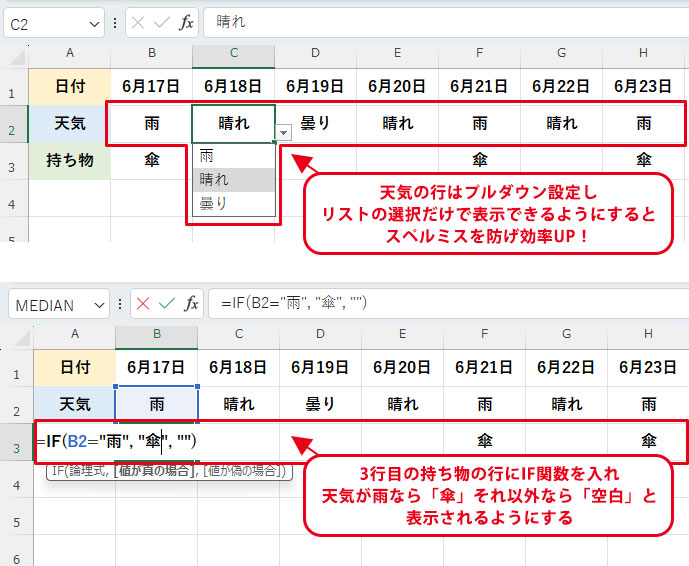This screenshot has width=689, height=566.
Task: Click the fx insert function icon beside MEDIAN
Action: pos(188,303)
